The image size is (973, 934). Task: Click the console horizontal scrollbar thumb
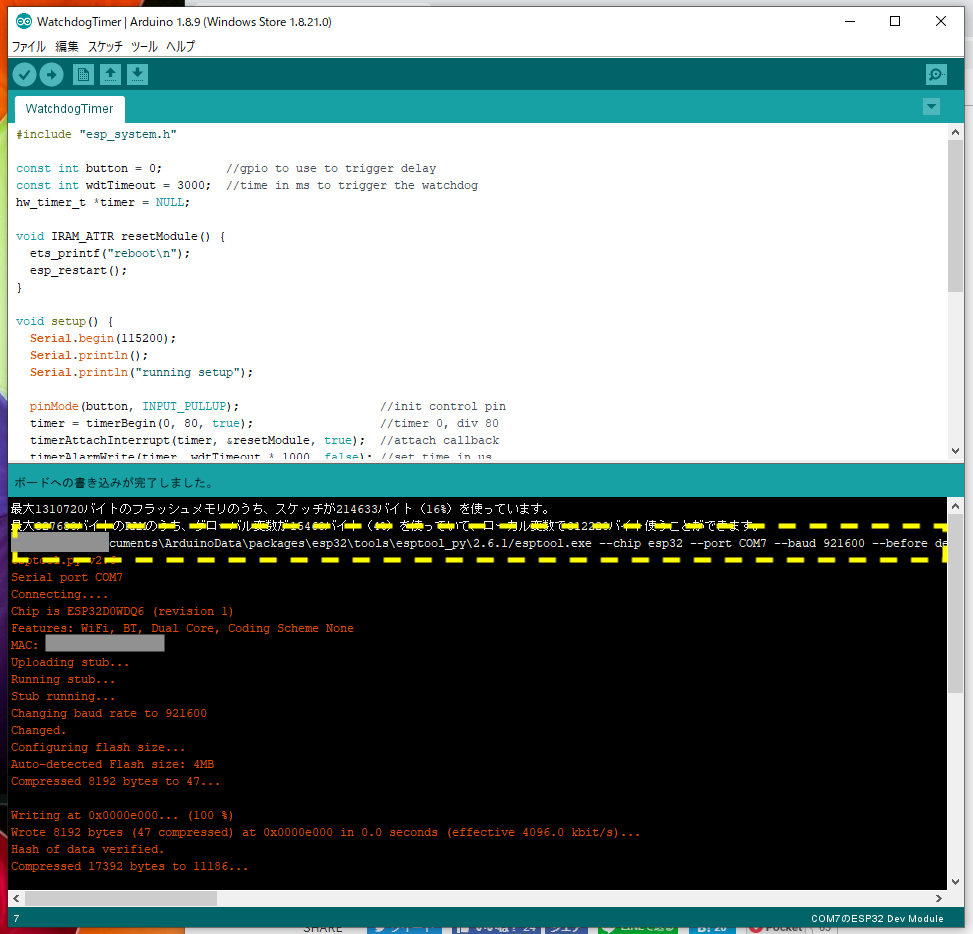point(121,899)
